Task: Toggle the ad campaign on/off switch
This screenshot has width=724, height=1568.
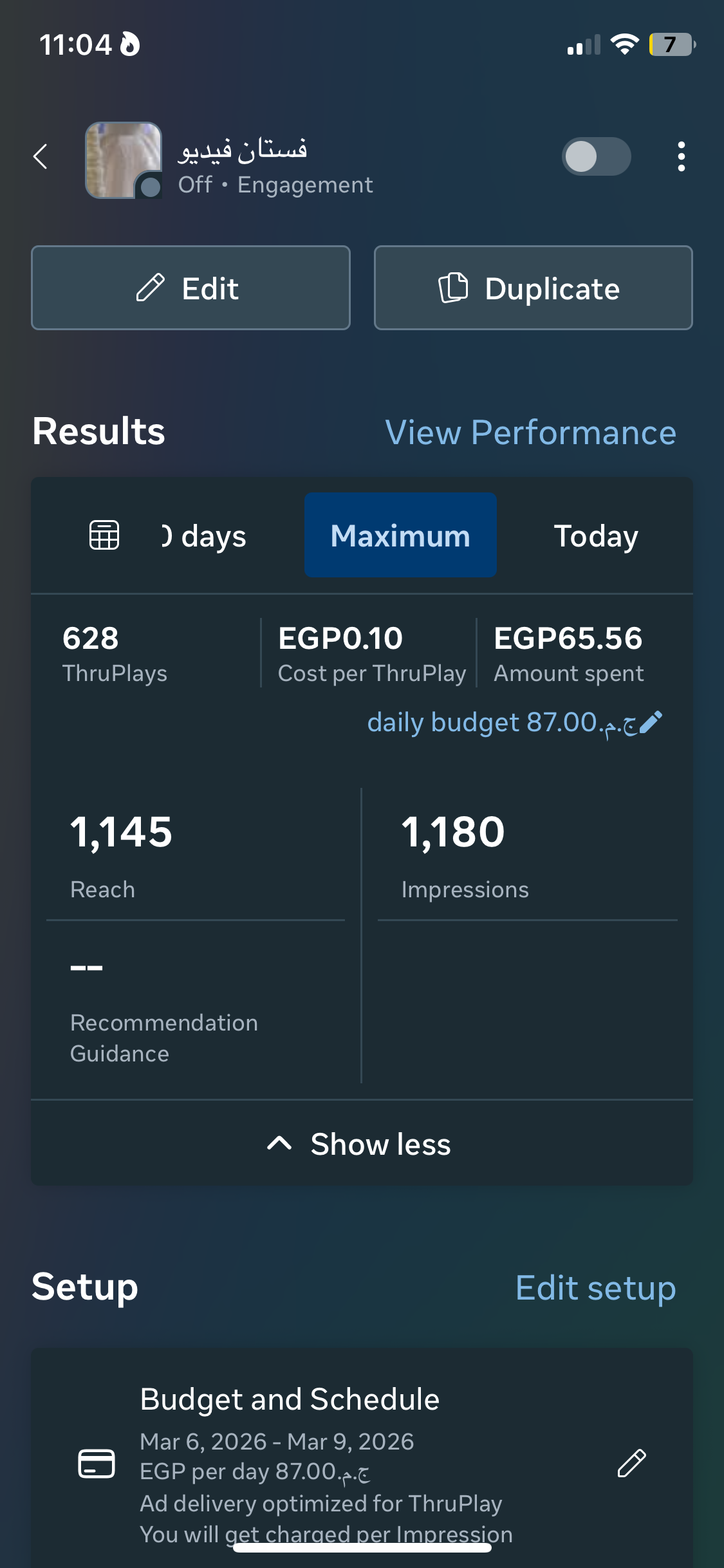Action: point(596,156)
